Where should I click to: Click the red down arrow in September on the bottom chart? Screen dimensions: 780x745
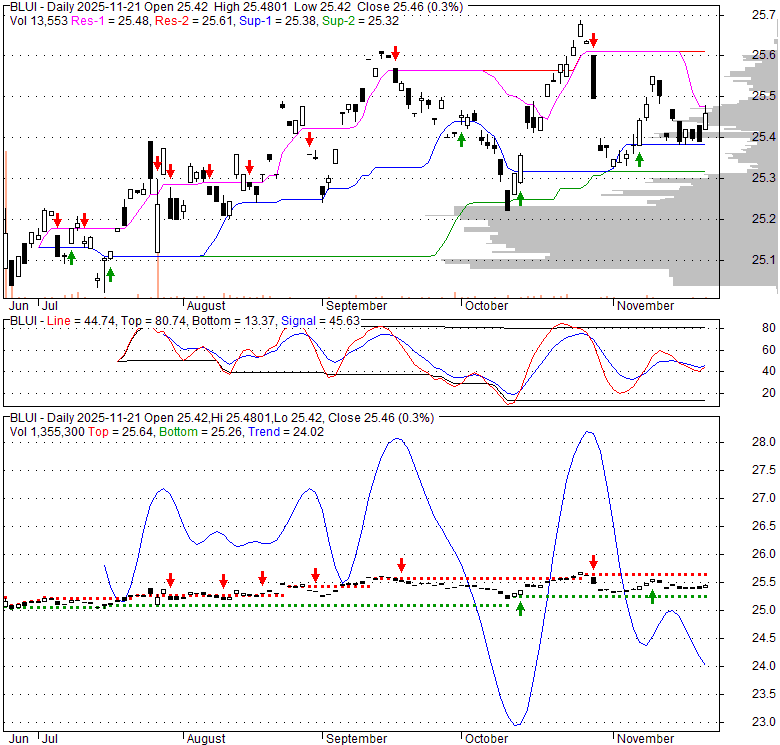tap(401, 564)
